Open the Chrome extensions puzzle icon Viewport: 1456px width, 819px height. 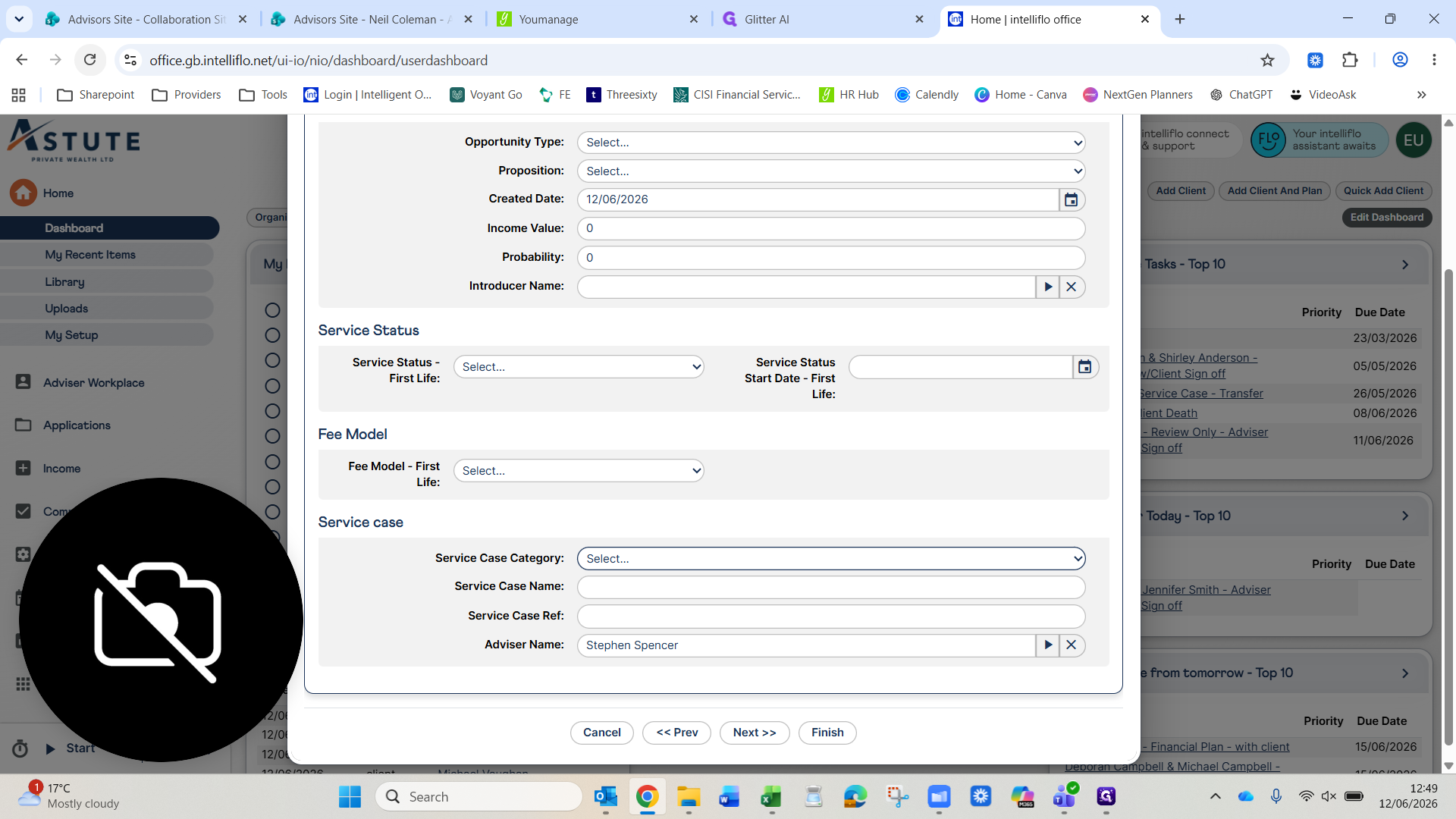[x=1350, y=60]
